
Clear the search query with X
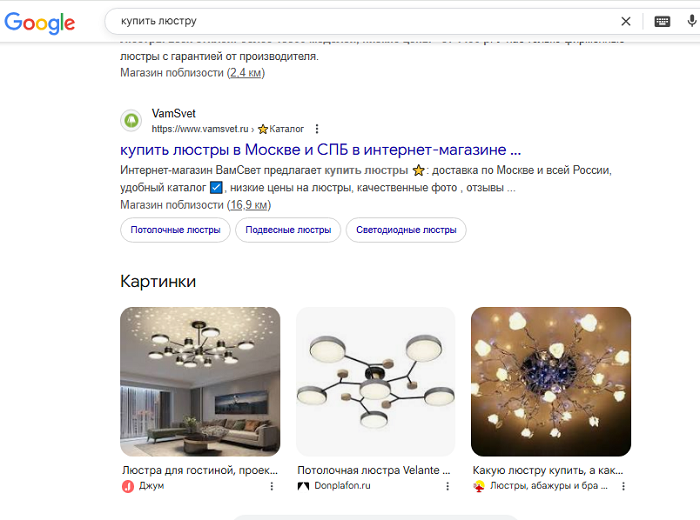pos(626,21)
